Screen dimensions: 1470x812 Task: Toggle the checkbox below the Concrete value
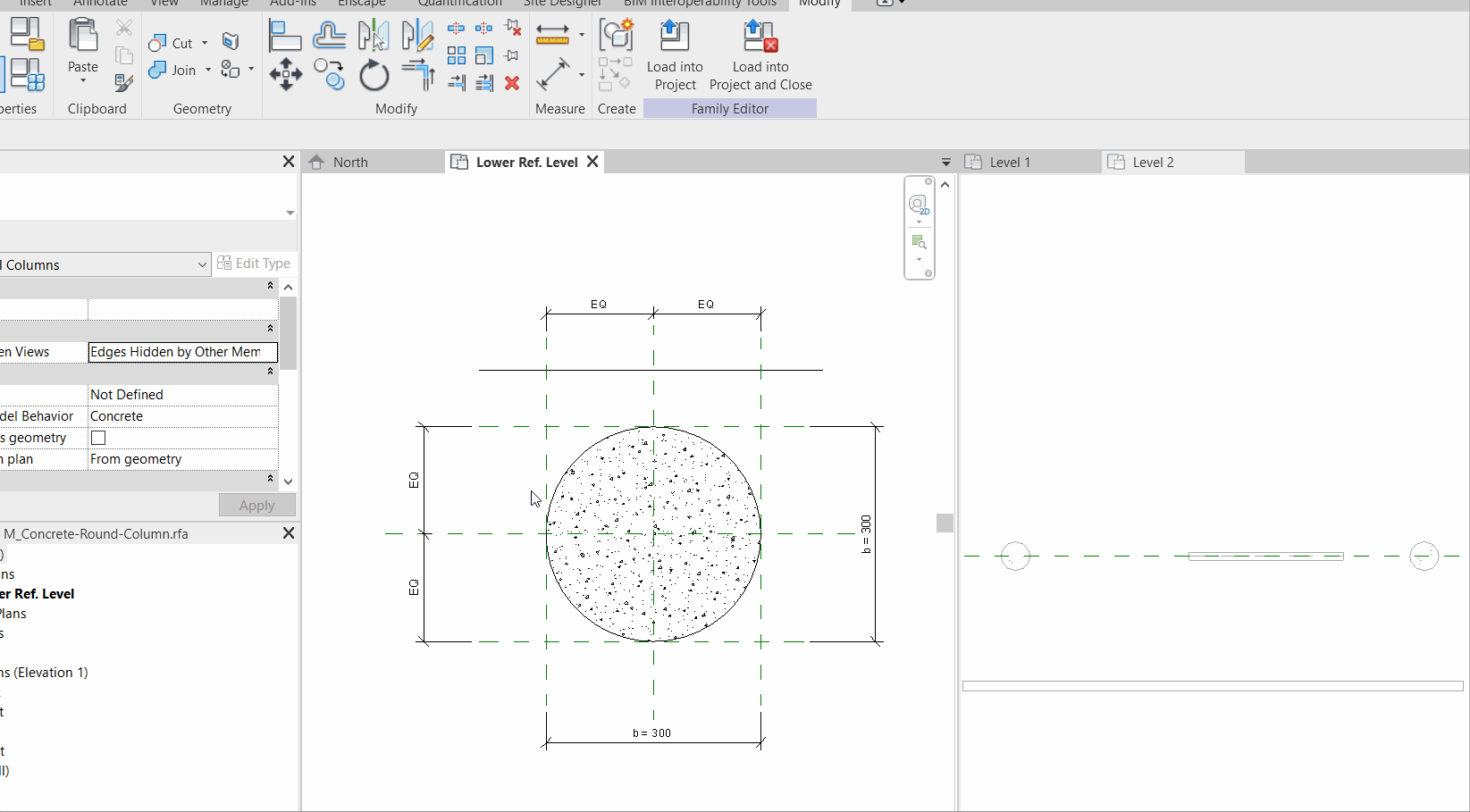click(x=98, y=438)
